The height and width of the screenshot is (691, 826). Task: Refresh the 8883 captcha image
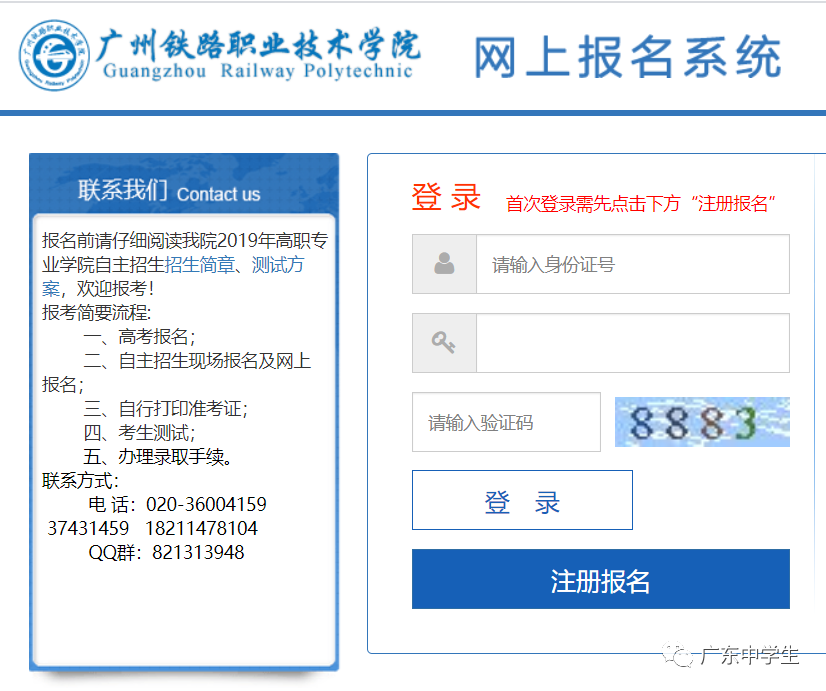(x=702, y=422)
